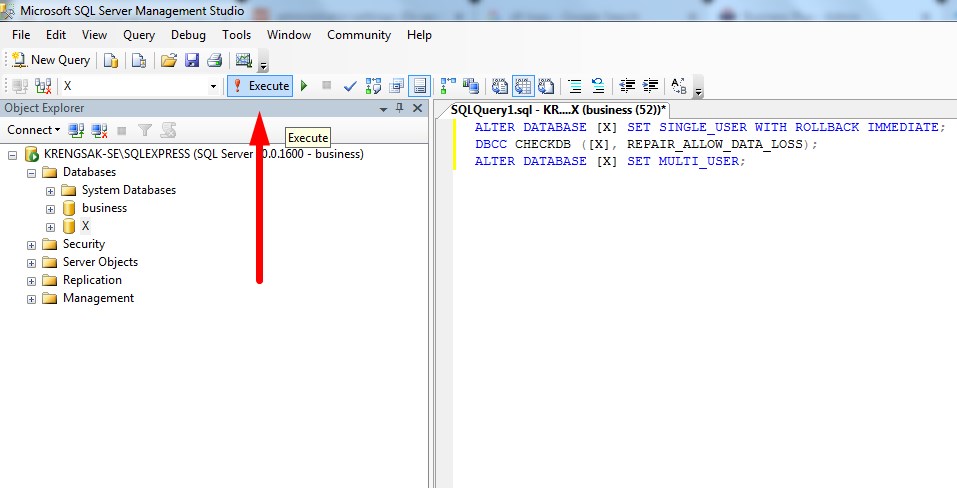This screenshot has height=488, width=957.
Task: Toggle auto-hide pin on Object Explorer
Action: (x=400, y=108)
